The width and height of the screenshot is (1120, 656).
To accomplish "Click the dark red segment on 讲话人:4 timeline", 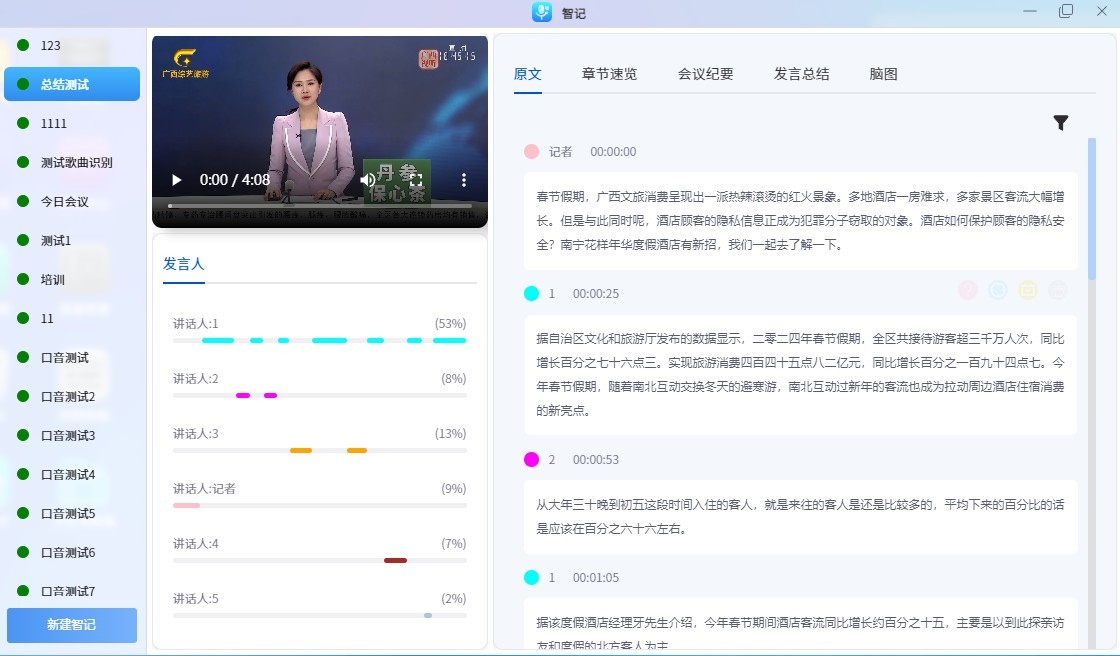I will [x=395, y=560].
